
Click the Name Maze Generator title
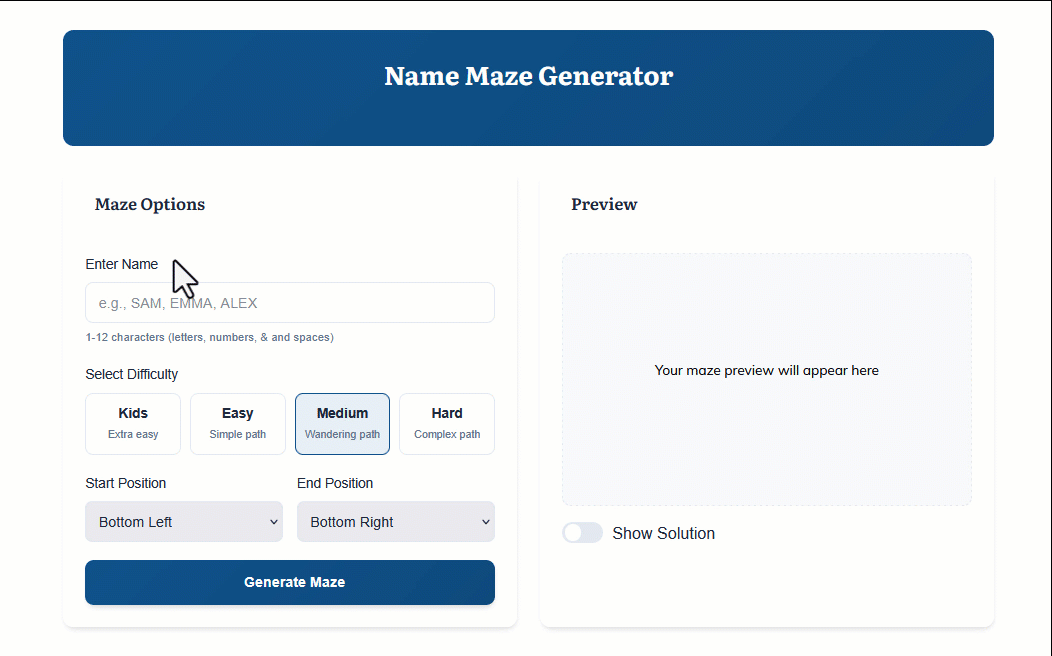528,76
